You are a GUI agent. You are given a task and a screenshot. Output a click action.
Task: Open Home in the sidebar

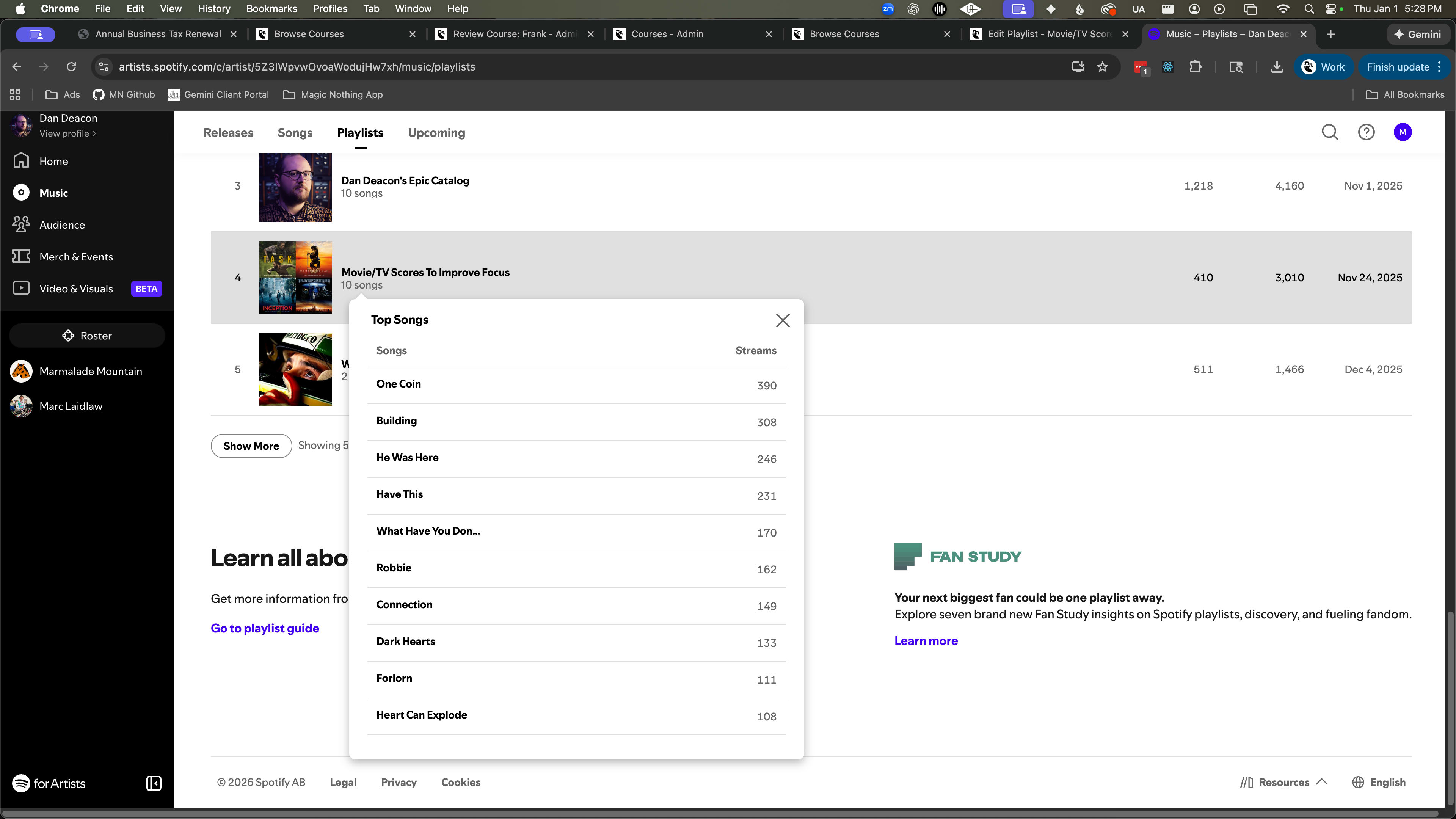(53, 161)
